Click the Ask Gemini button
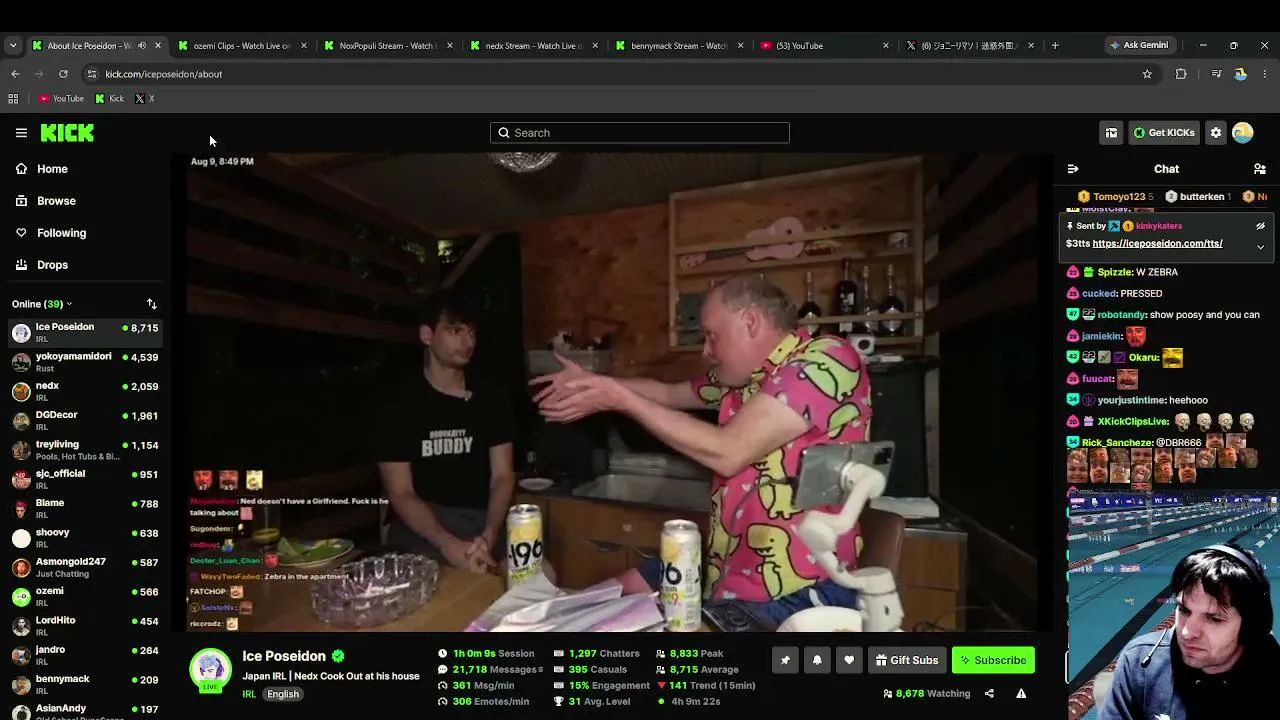The width and height of the screenshot is (1280, 720). 1138,45
